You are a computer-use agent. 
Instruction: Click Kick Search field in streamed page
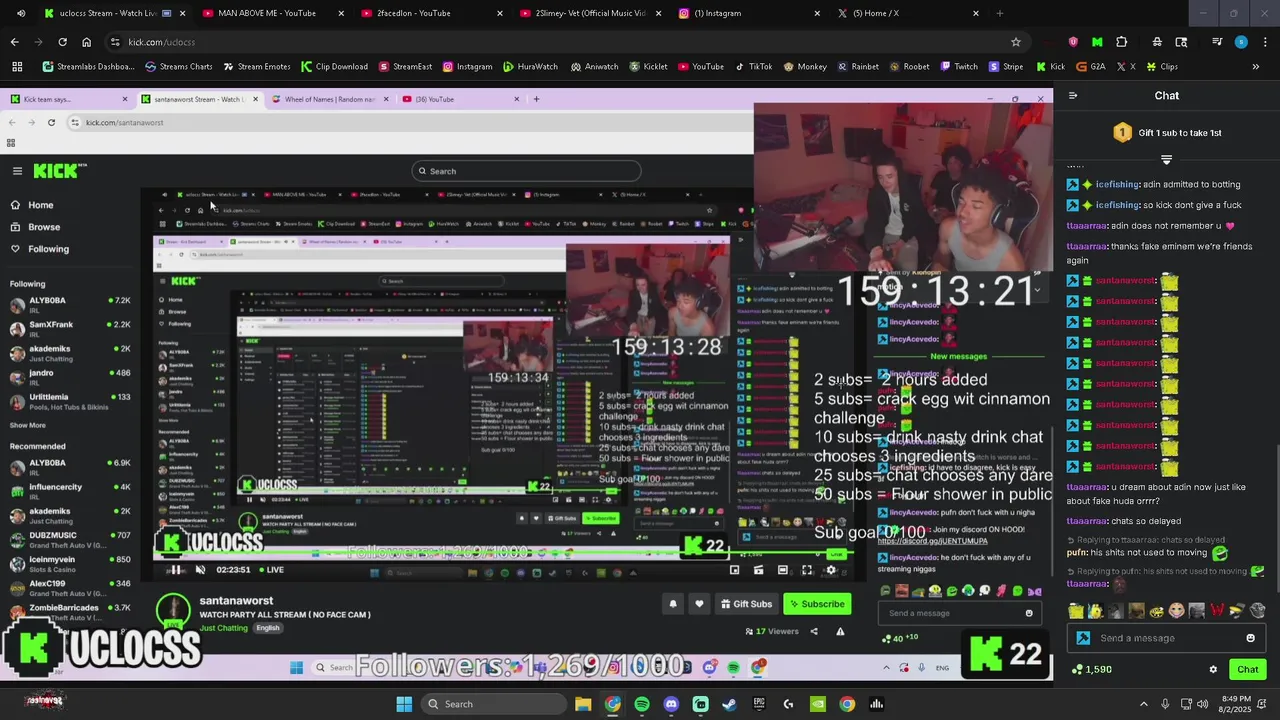(526, 171)
